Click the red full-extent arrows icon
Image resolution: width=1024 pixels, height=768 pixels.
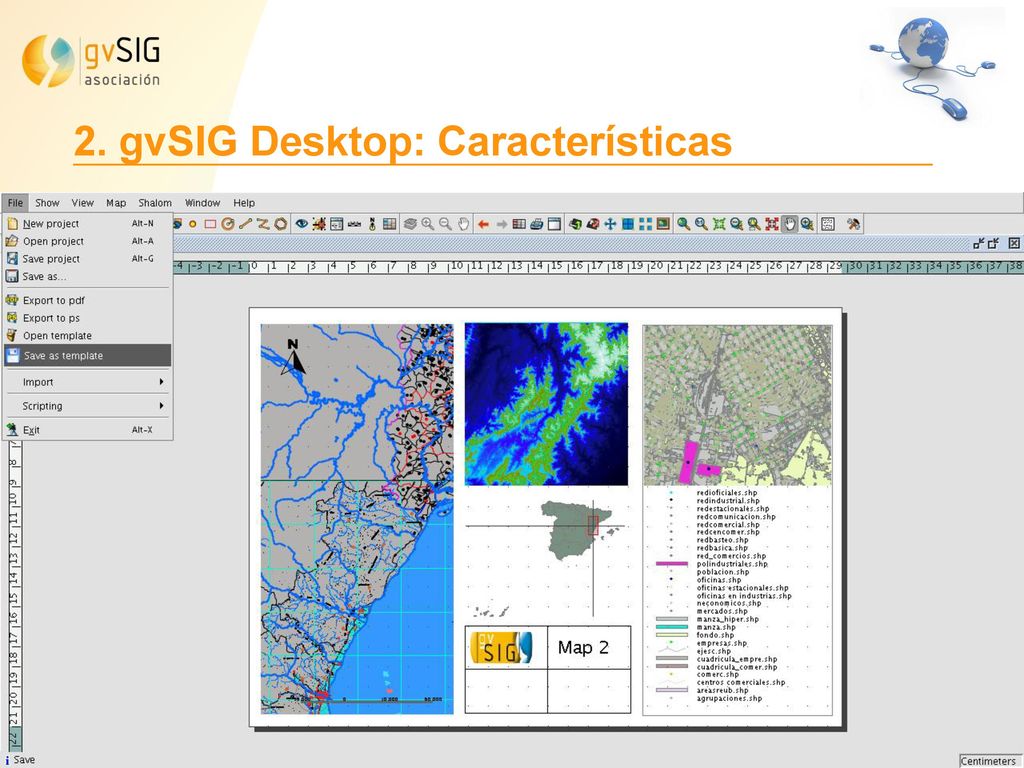(x=772, y=224)
